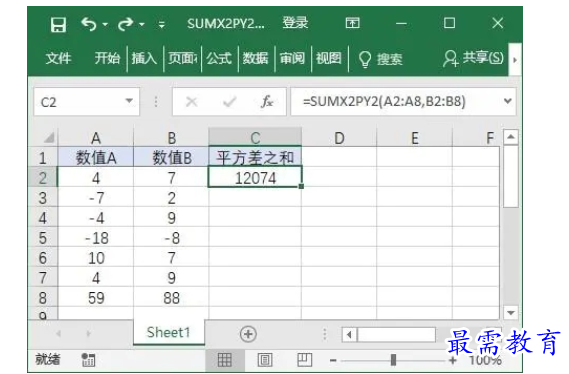Viewport: 569px width, 374px height.
Task: Select cell A8 containing 59
Action: tap(96, 298)
